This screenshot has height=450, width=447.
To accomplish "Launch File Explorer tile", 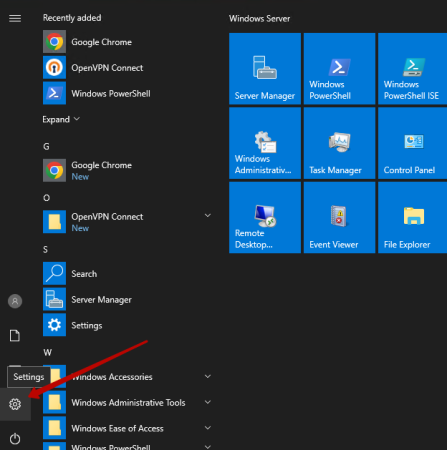I will [x=413, y=217].
